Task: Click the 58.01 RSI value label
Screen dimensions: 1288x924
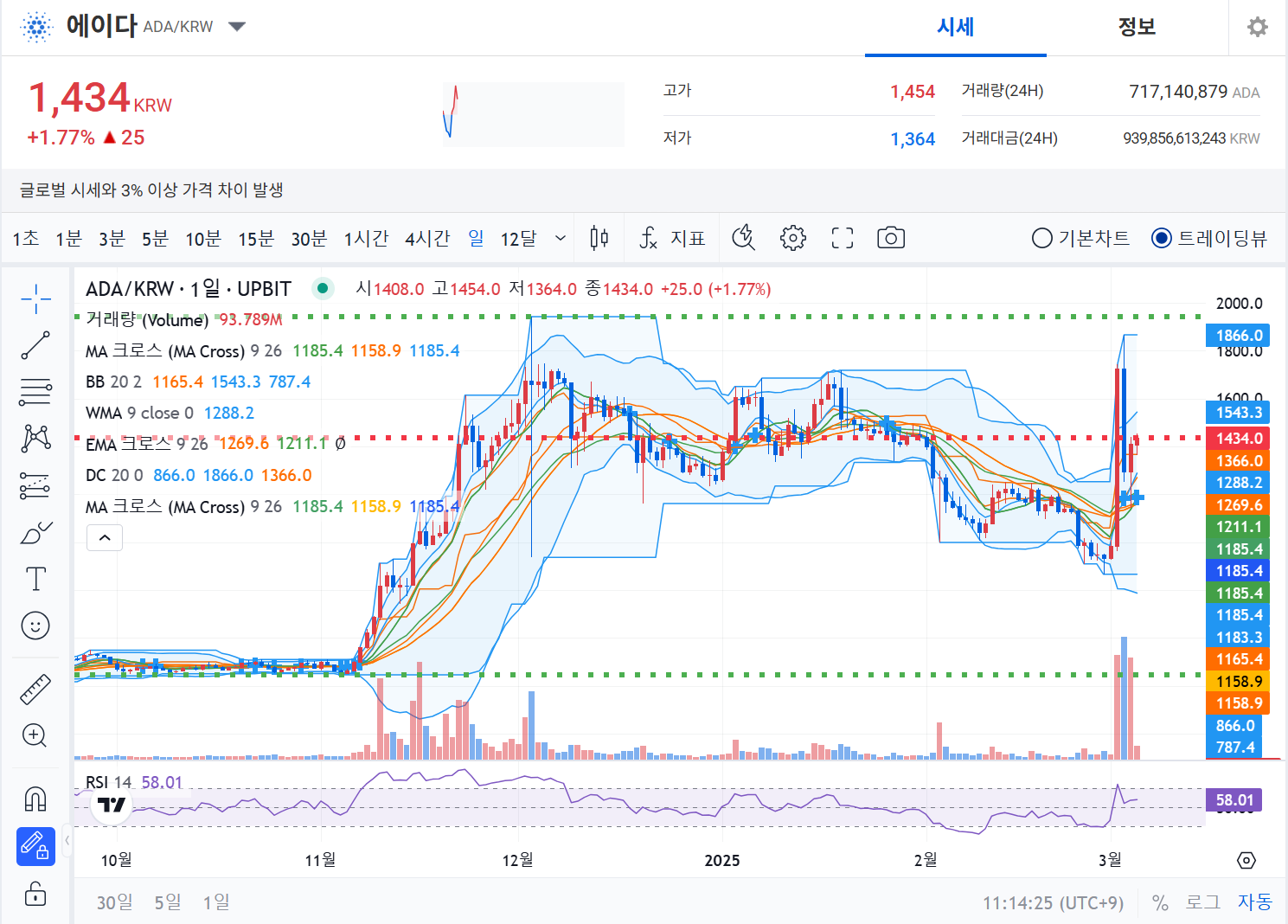Action: (1234, 800)
